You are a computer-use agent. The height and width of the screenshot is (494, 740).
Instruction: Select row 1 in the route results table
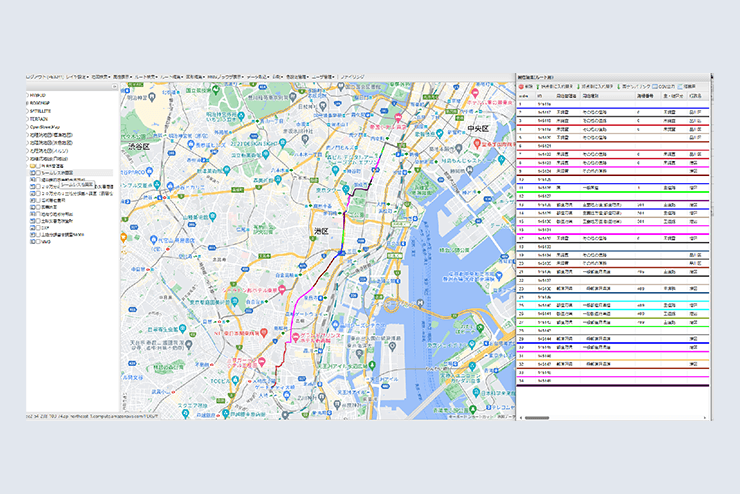coord(613,104)
